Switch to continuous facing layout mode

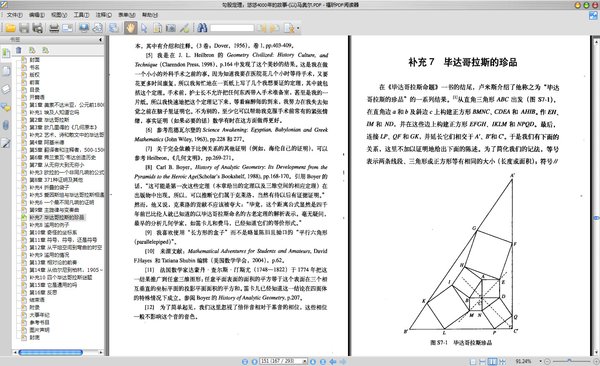click(x=502, y=361)
